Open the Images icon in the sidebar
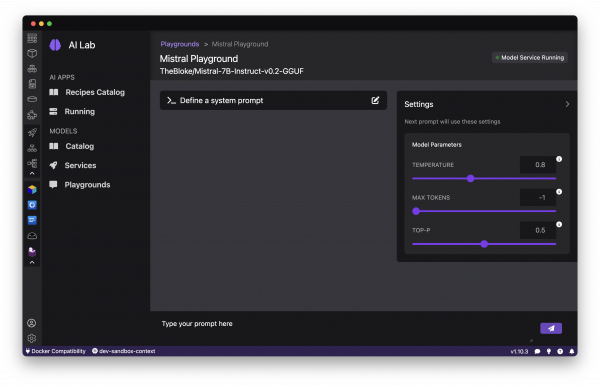 (x=32, y=84)
